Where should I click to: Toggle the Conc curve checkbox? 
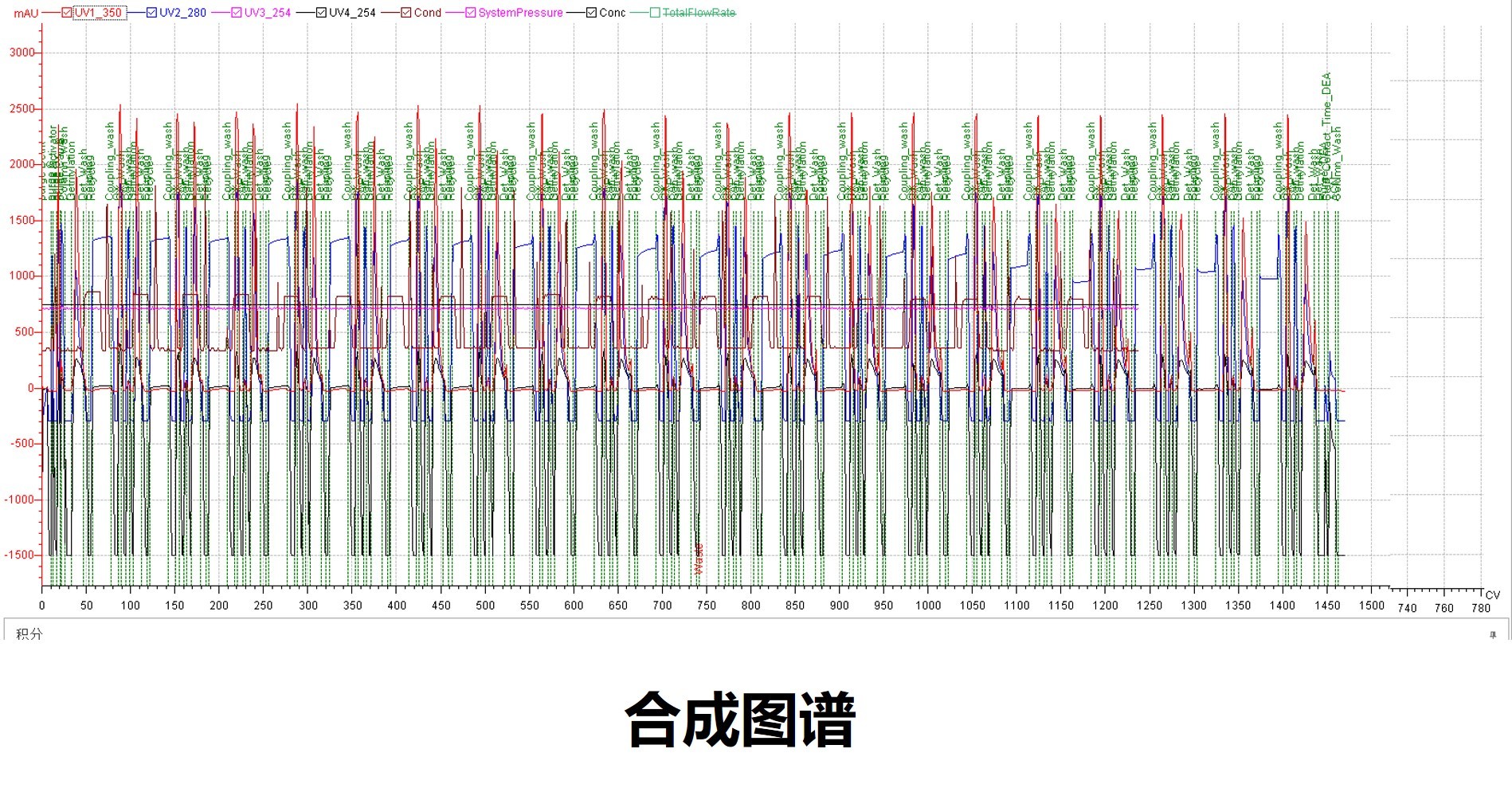tap(591, 13)
